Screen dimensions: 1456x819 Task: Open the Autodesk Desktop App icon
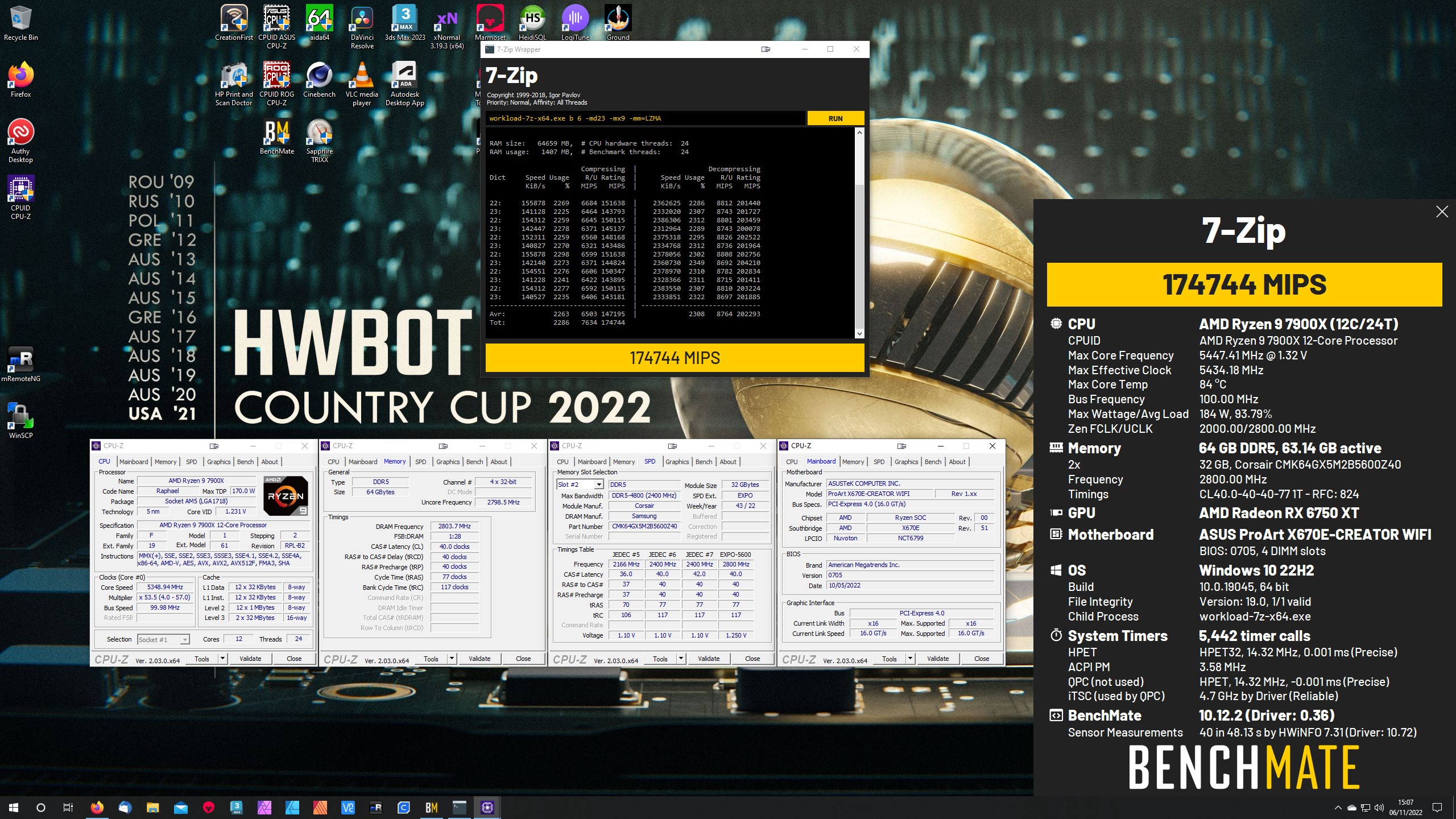tap(405, 84)
